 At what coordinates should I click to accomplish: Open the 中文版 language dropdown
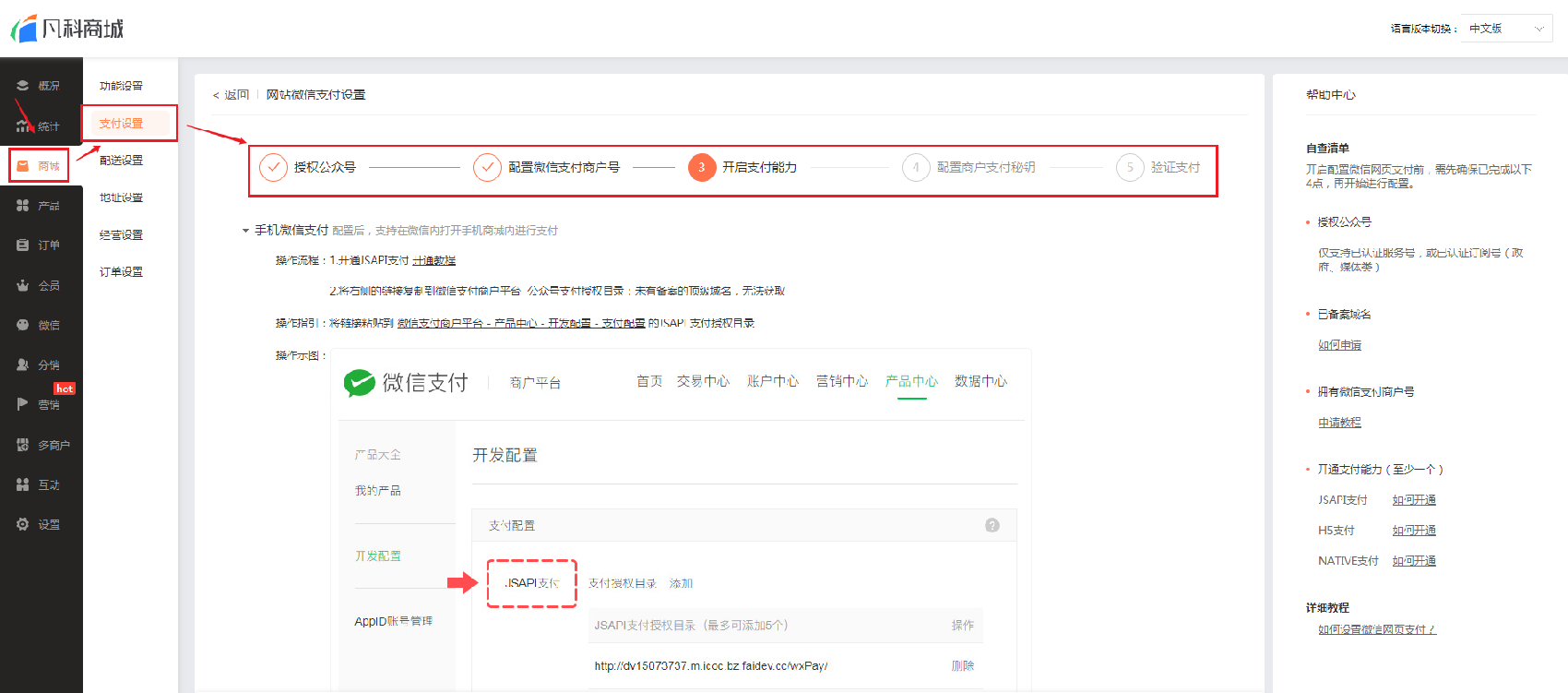(x=1506, y=29)
